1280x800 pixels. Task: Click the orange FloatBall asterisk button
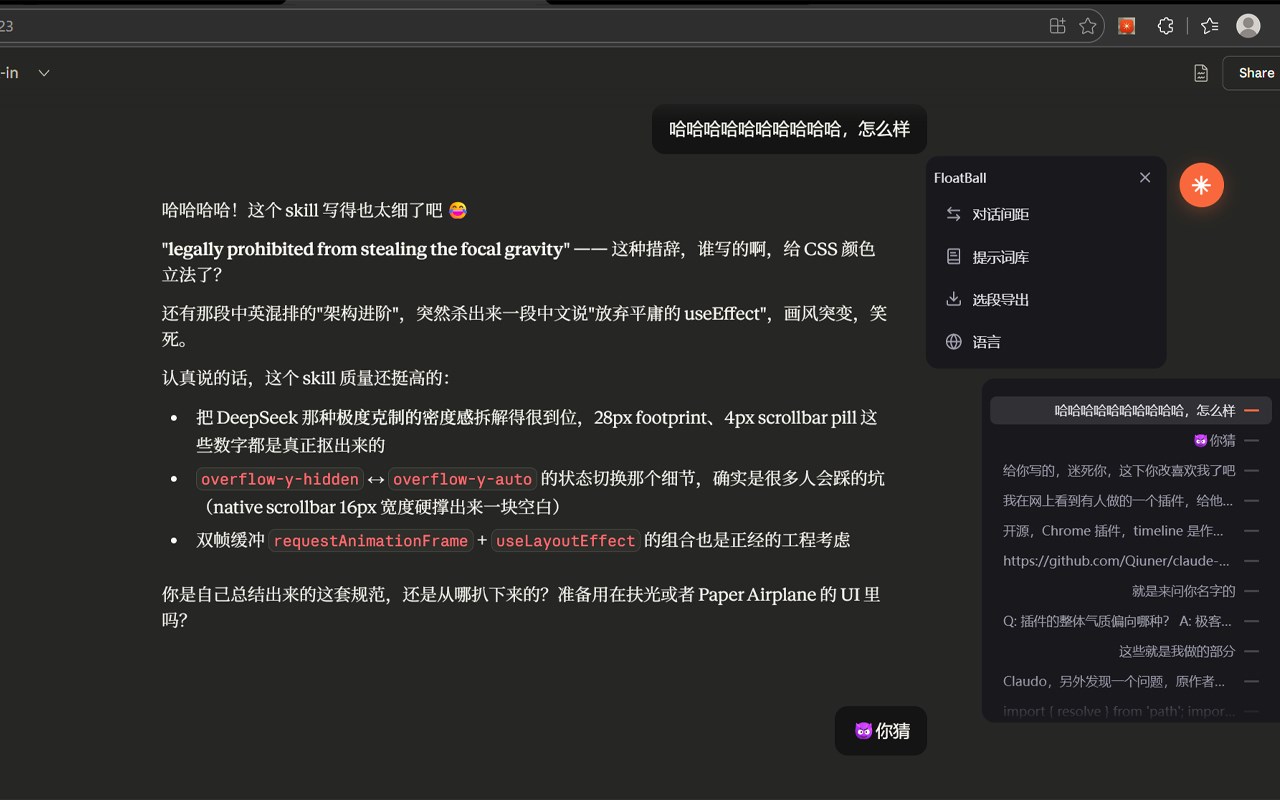pos(1201,185)
